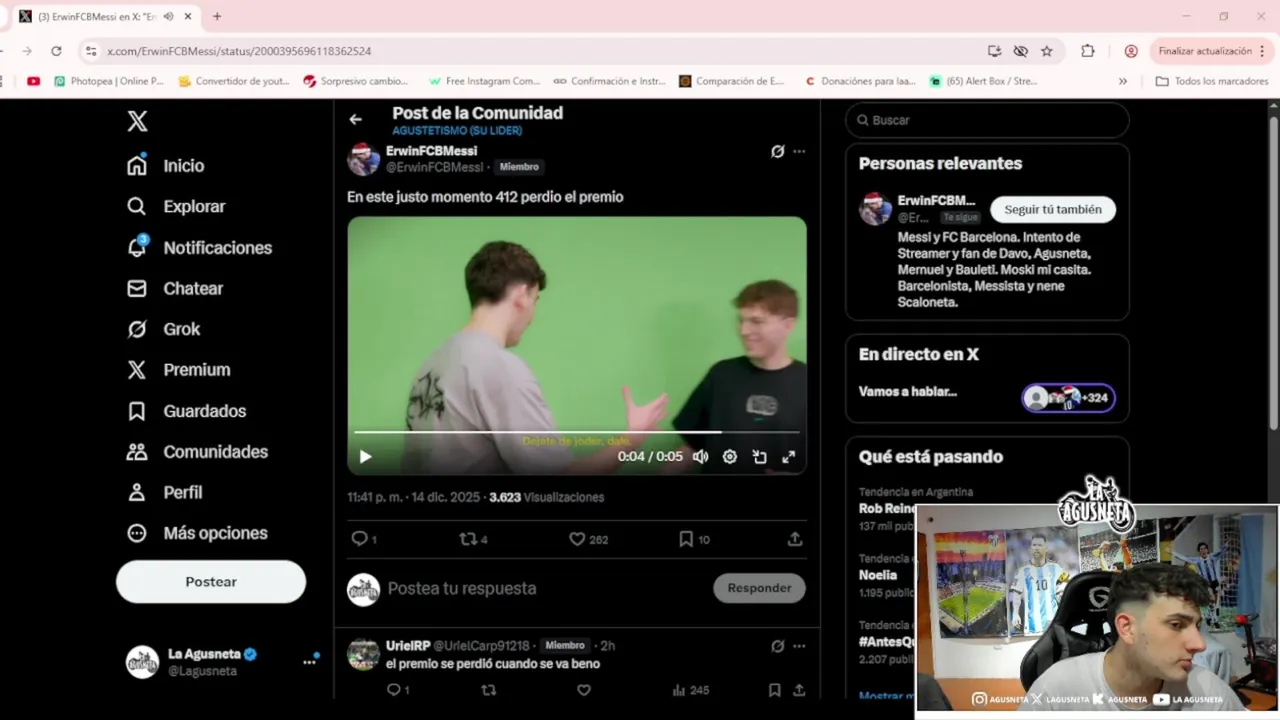Share UrielRP comment
The width and height of the screenshot is (1280, 720).
(799, 690)
